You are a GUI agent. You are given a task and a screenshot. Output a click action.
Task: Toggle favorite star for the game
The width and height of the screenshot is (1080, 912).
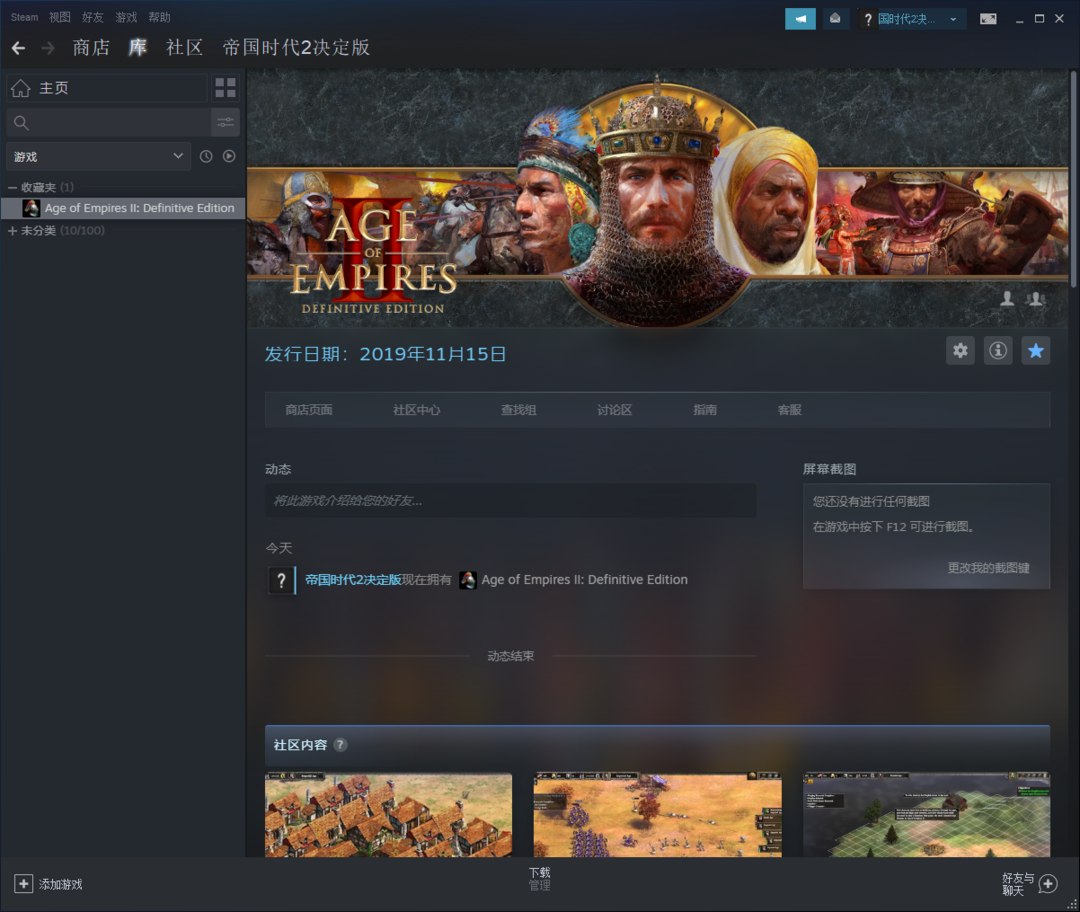click(x=1035, y=351)
